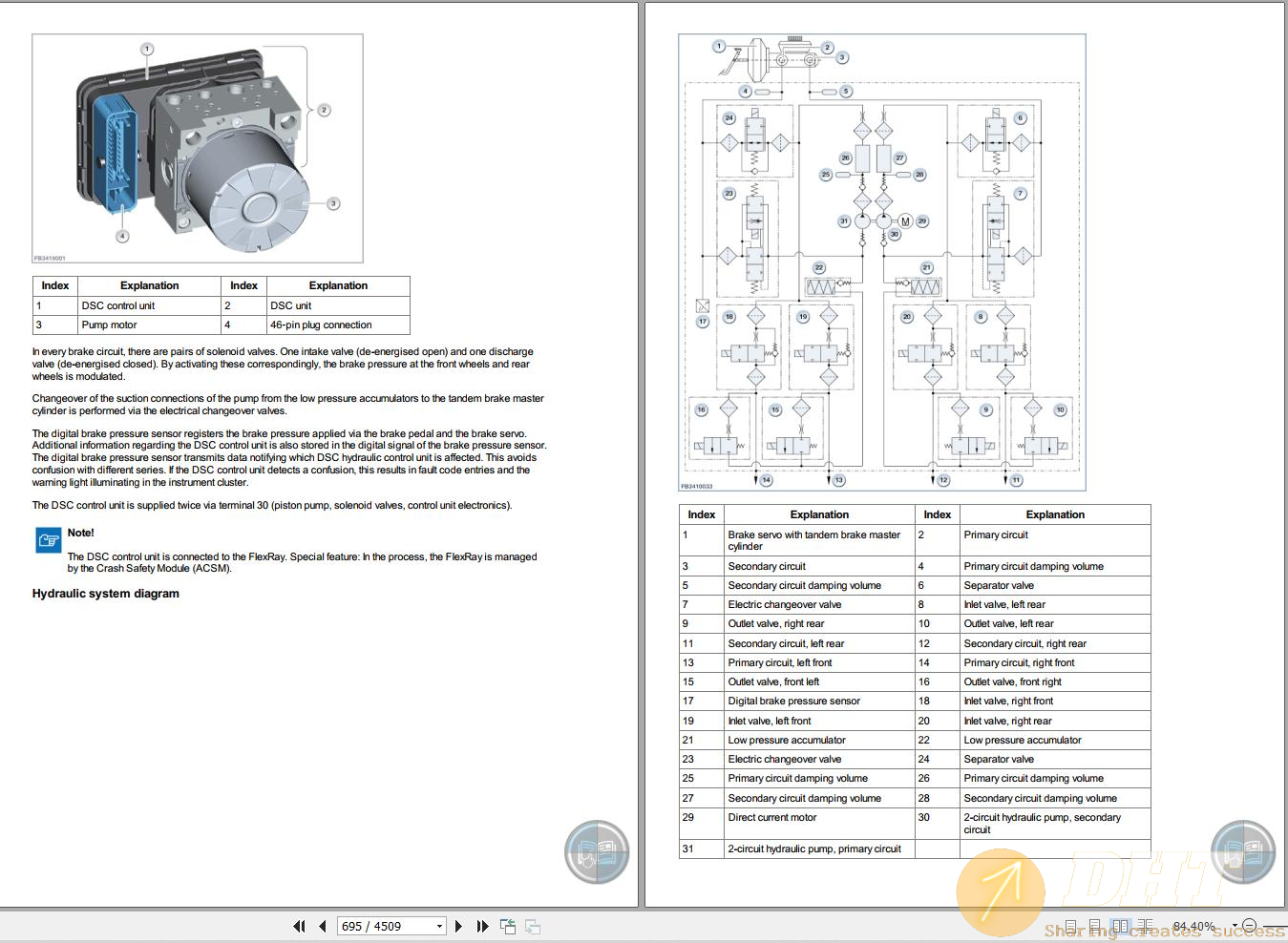The image size is (1288, 943).
Task: Open the page number dropdown arrow
Action: (x=439, y=926)
